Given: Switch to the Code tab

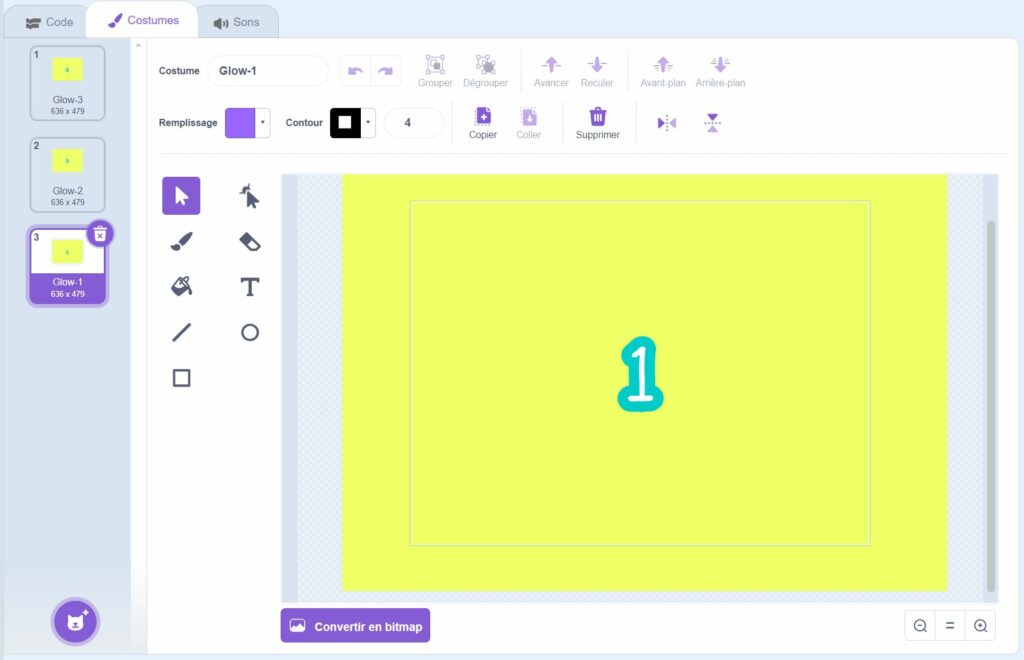Looking at the screenshot, I should 49,21.
